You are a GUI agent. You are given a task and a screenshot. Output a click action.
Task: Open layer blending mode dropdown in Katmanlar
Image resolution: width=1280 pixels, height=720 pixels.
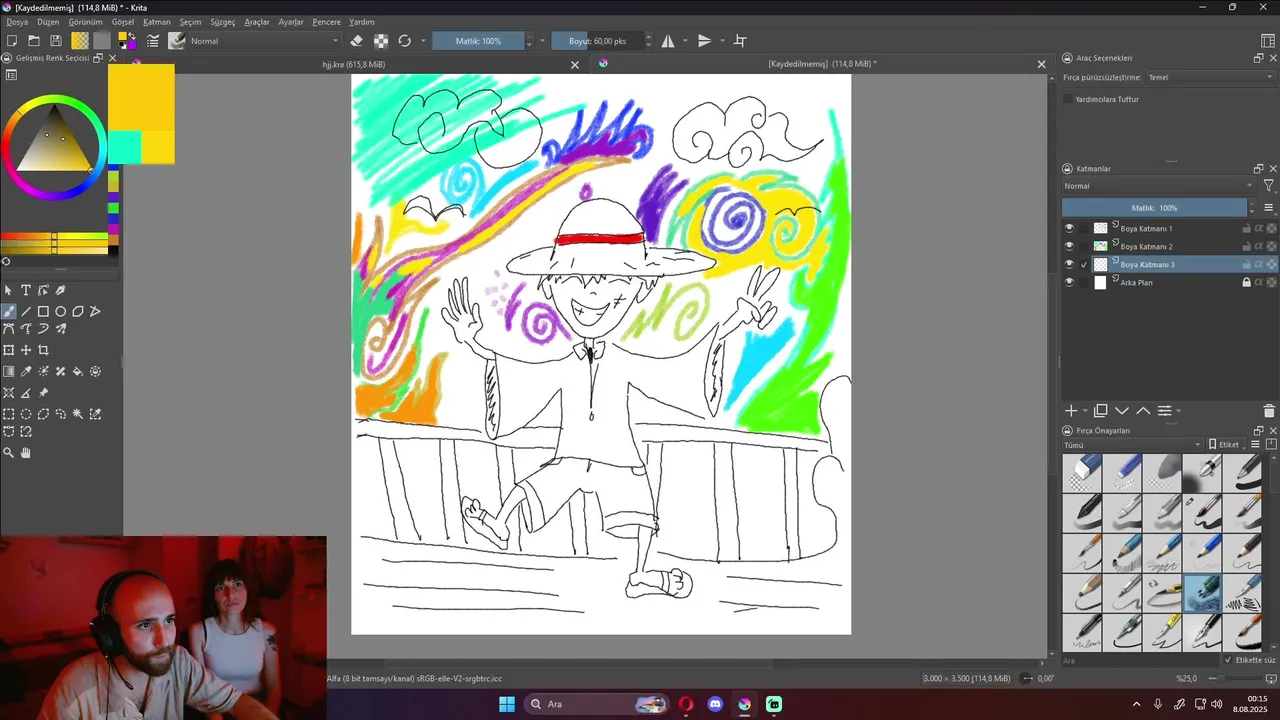pos(1158,186)
